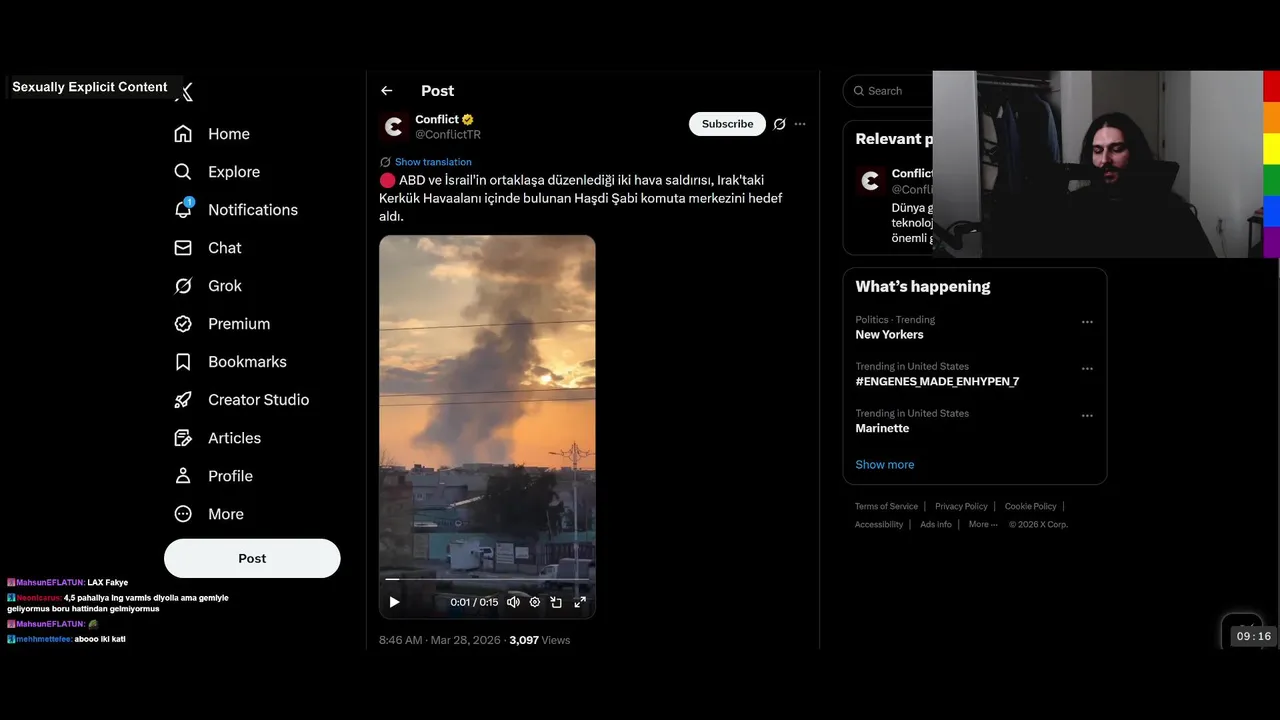
Task: Open the @ConflictTR handle
Action: [448, 134]
